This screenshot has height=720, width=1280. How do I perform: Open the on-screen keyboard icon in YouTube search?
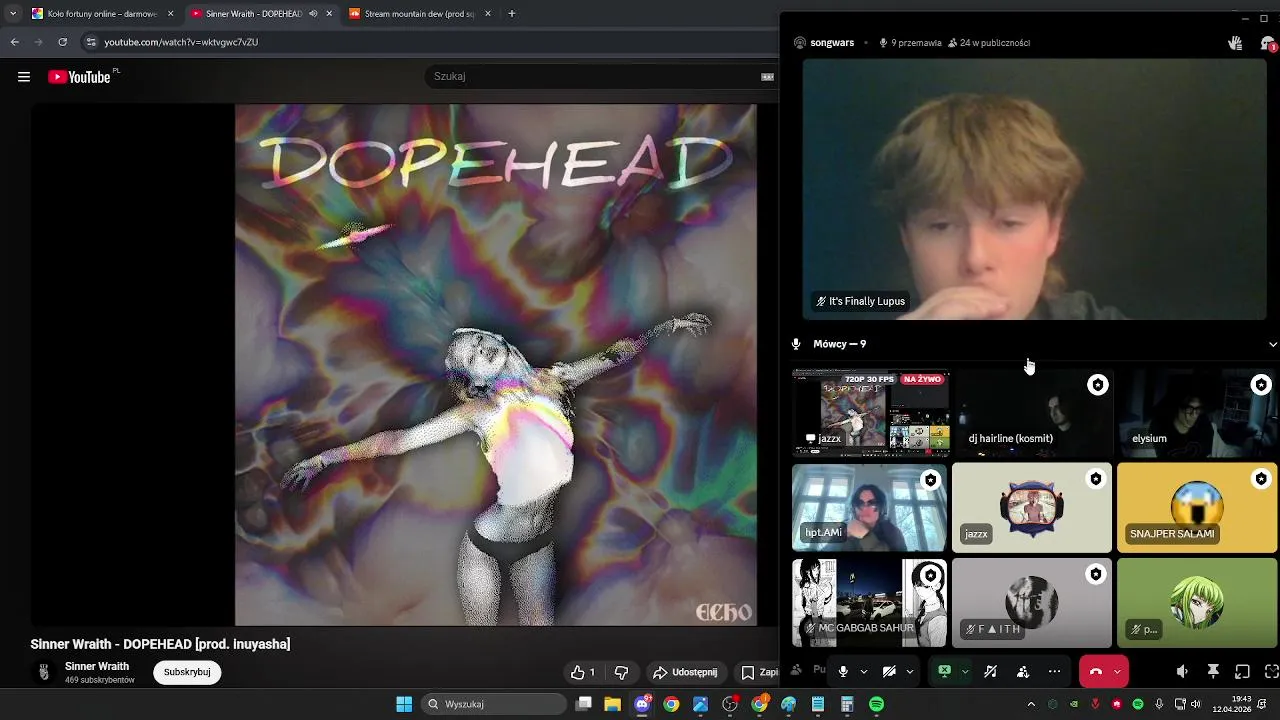(767, 77)
